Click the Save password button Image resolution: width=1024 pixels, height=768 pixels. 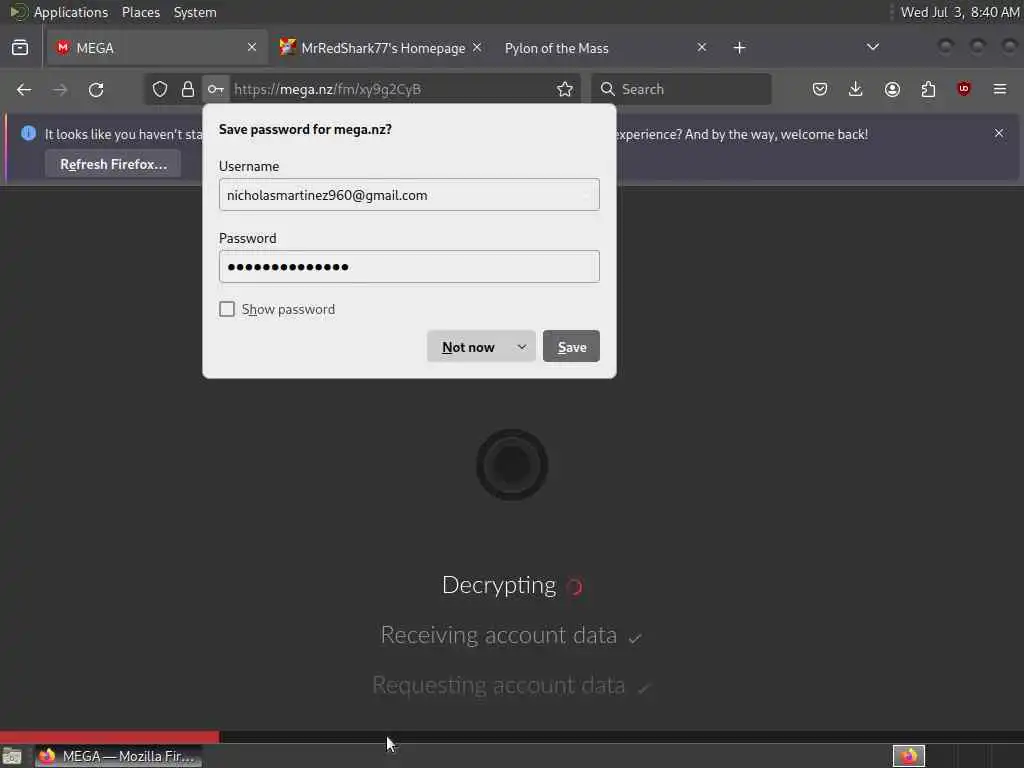point(571,347)
